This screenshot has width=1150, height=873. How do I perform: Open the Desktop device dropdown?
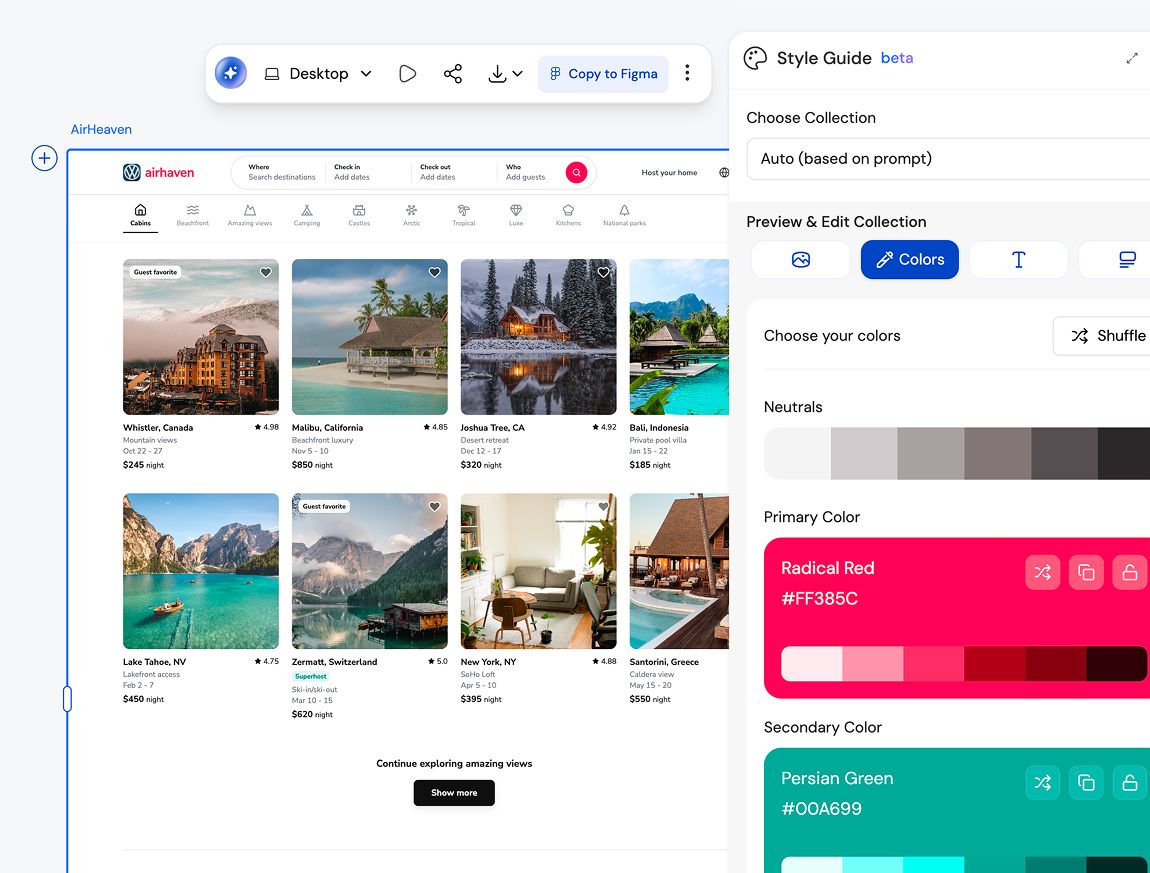pyautogui.click(x=318, y=74)
